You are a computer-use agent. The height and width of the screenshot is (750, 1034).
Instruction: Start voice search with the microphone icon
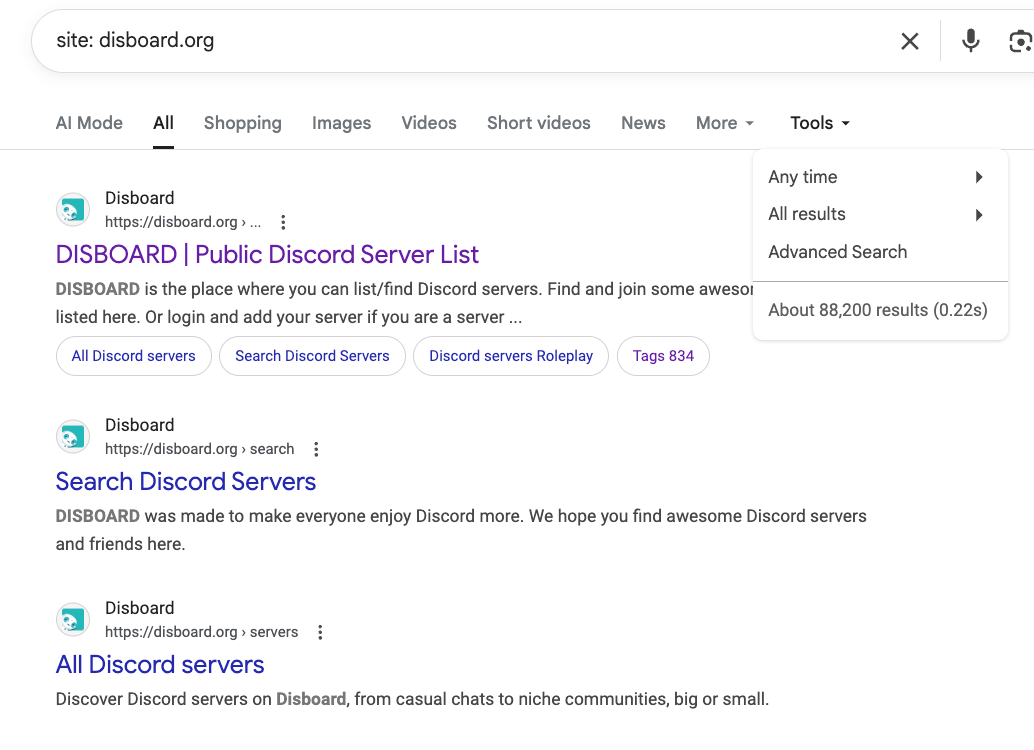pos(970,41)
